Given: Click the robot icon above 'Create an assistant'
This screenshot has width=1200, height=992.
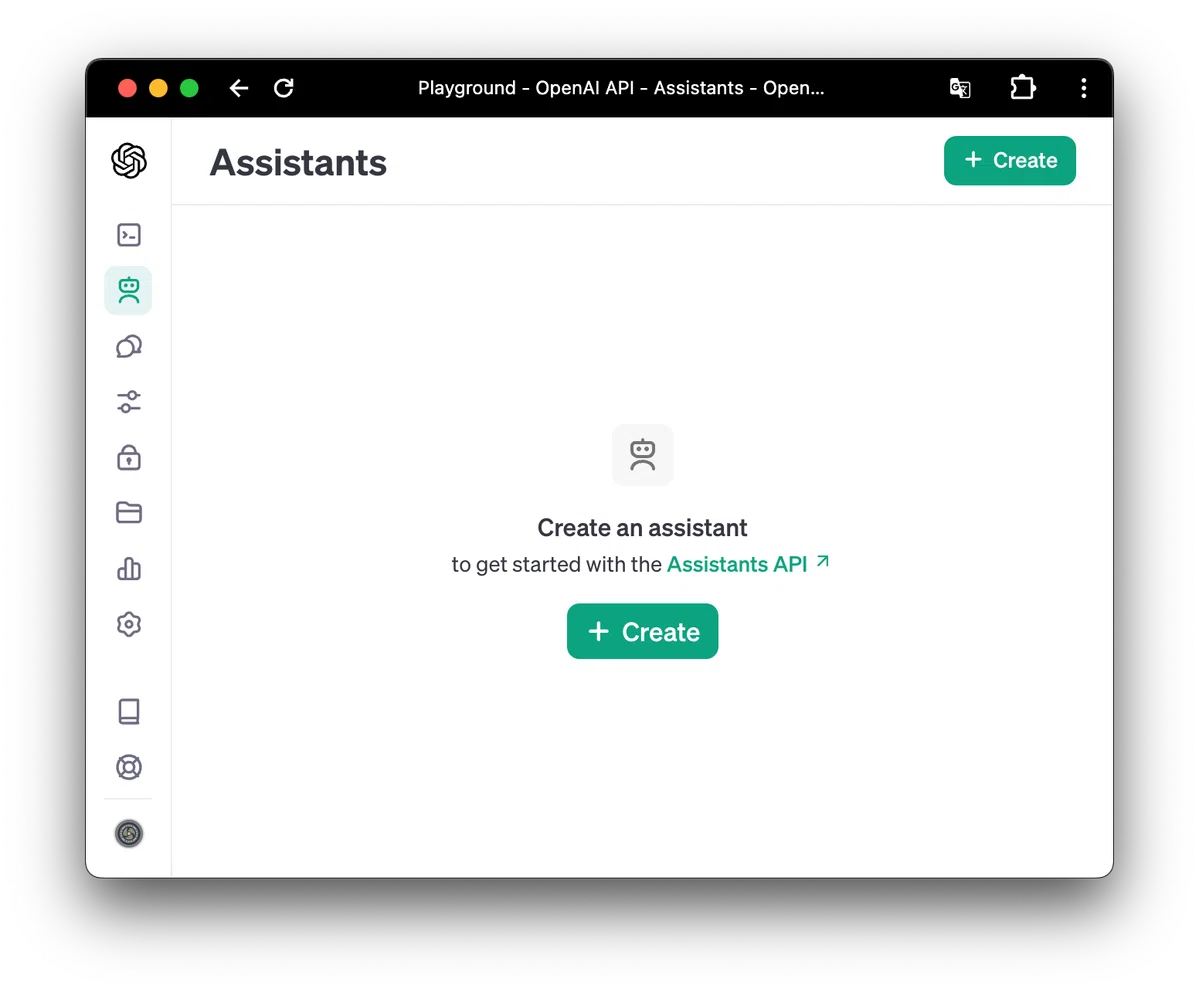Looking at the screenshot, I should point(643,455).
